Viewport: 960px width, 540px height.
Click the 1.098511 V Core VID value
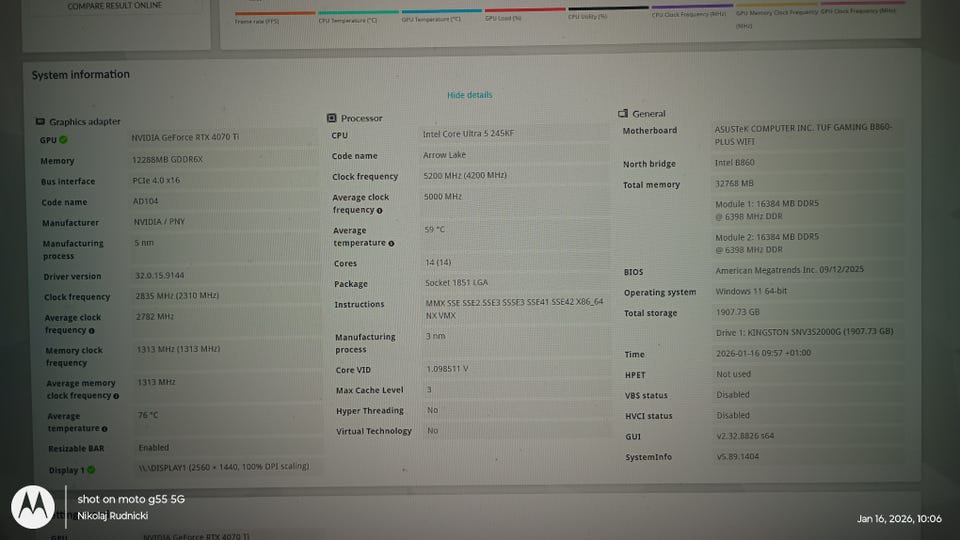(x=447, y=369)
